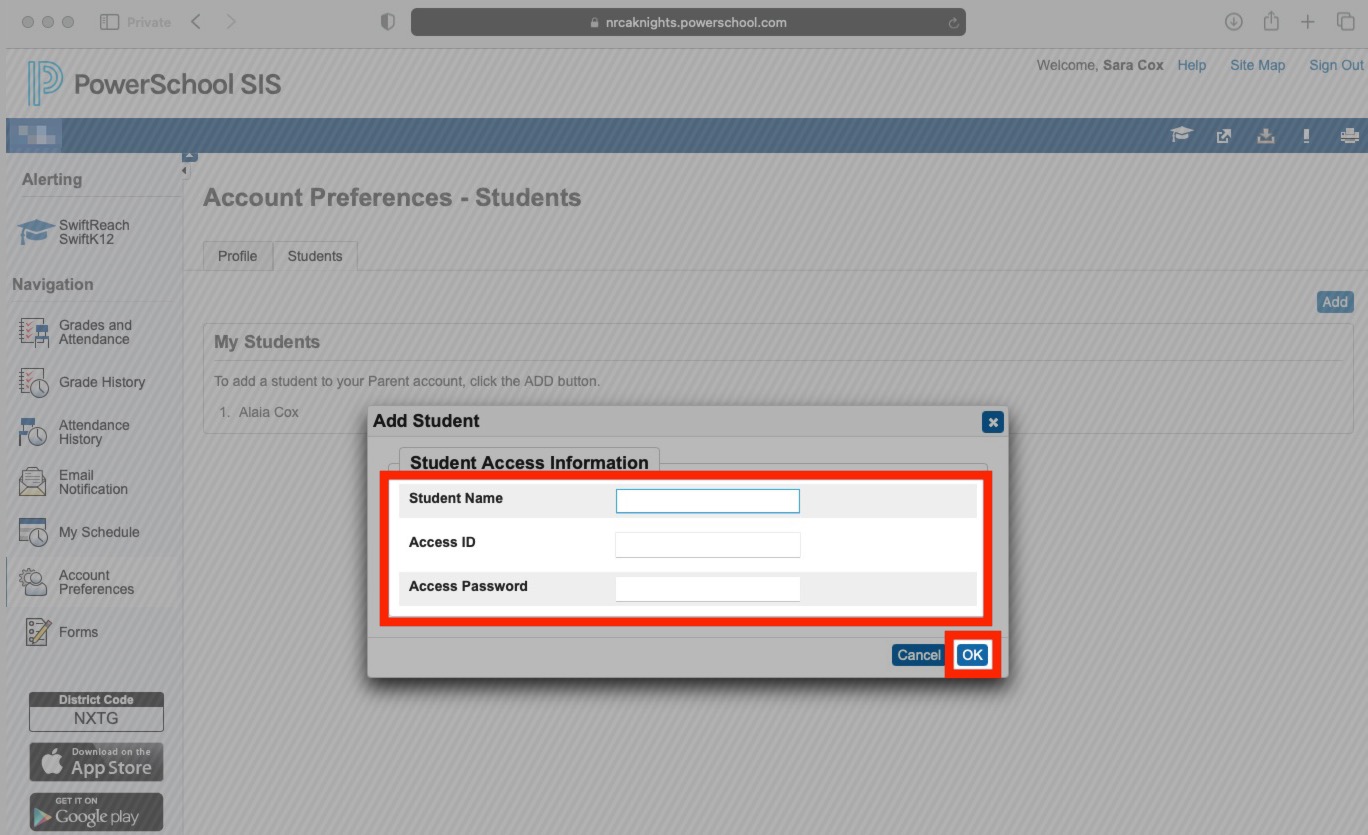Collapse the header with the up arrow
This screenshot has width=1368, height=835.
tap(189, 154)
